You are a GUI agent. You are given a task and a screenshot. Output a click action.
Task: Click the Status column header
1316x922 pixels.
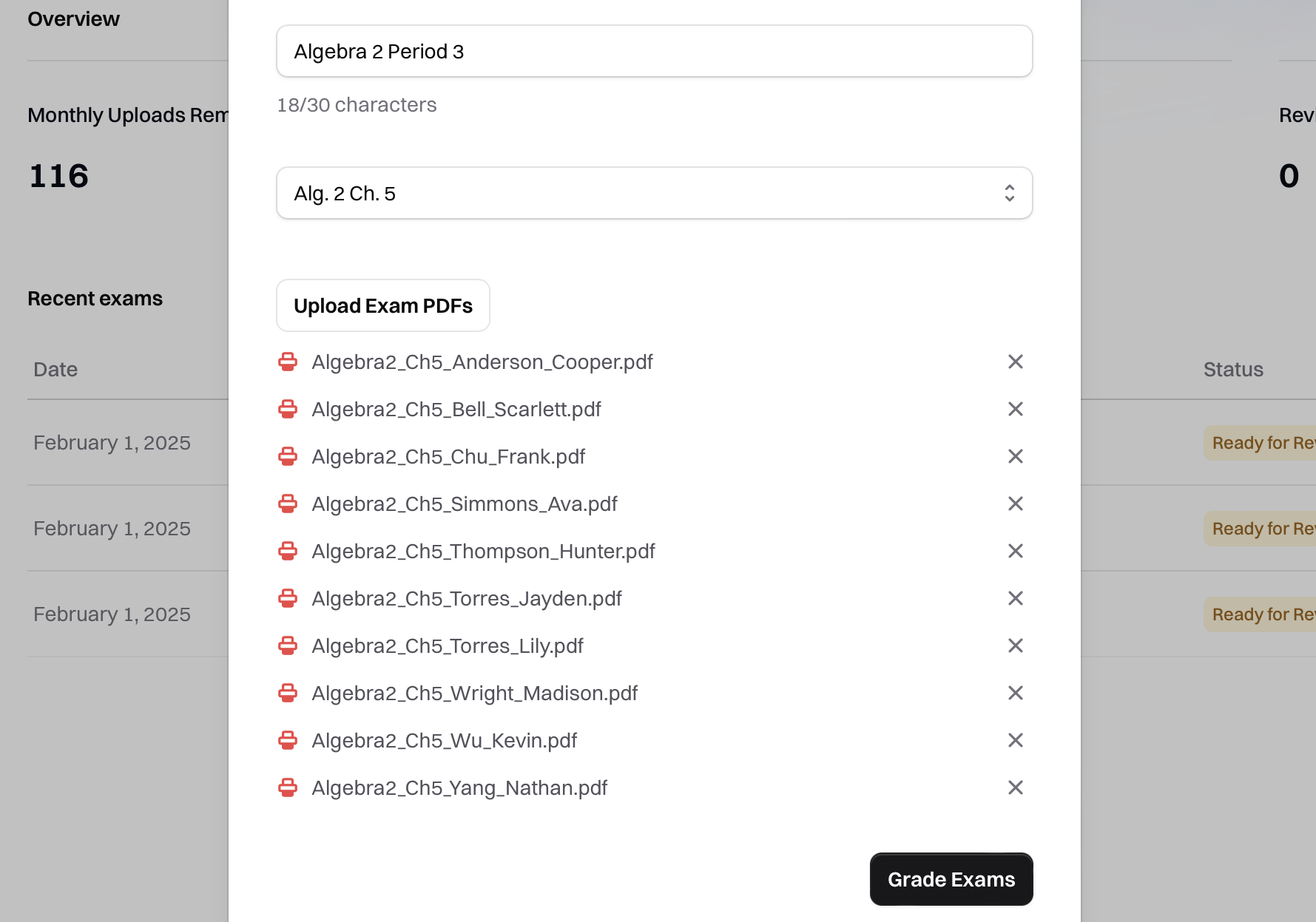(x=1232, y=369)
